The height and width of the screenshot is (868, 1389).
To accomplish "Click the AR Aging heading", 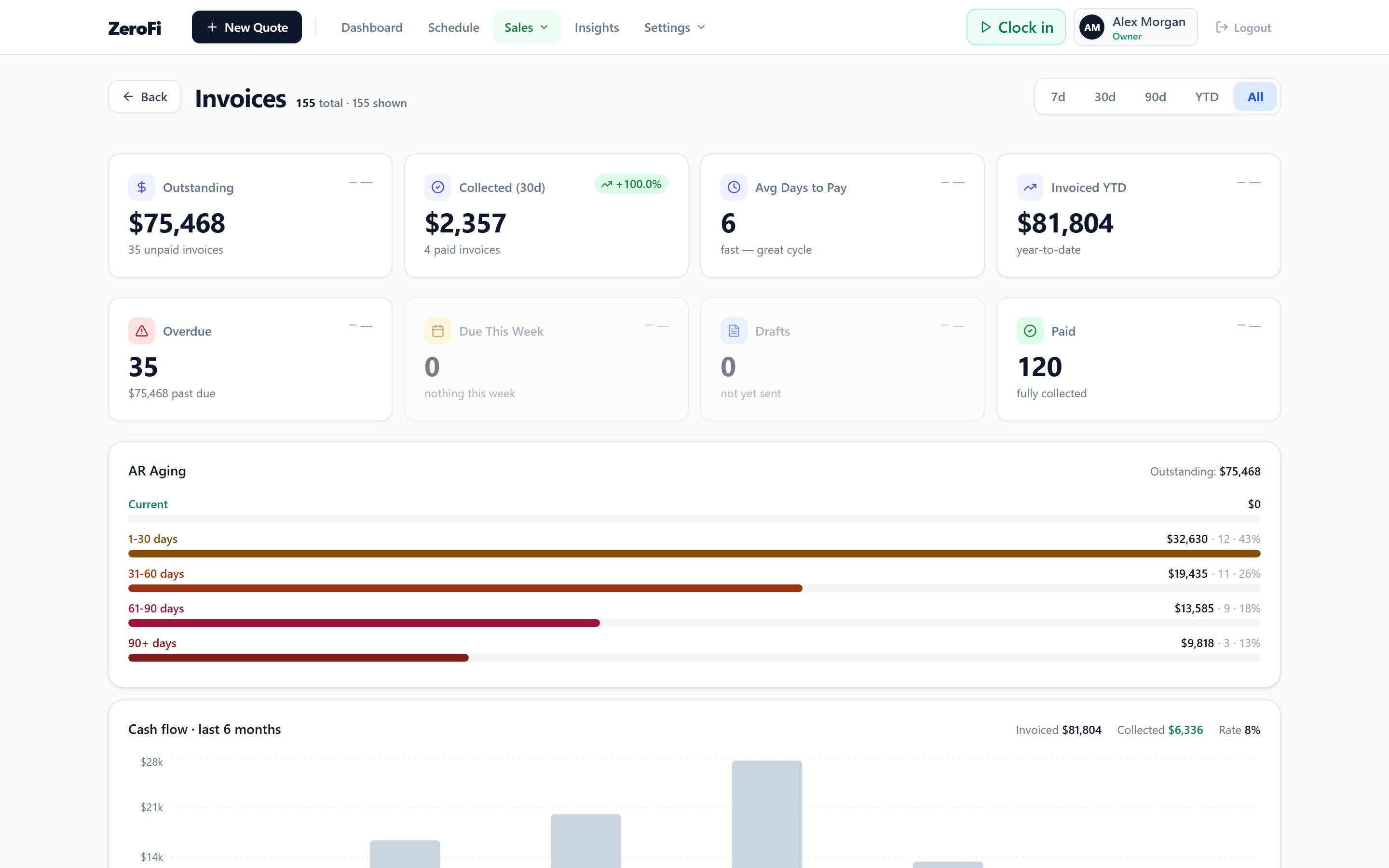I will point(157,471).
